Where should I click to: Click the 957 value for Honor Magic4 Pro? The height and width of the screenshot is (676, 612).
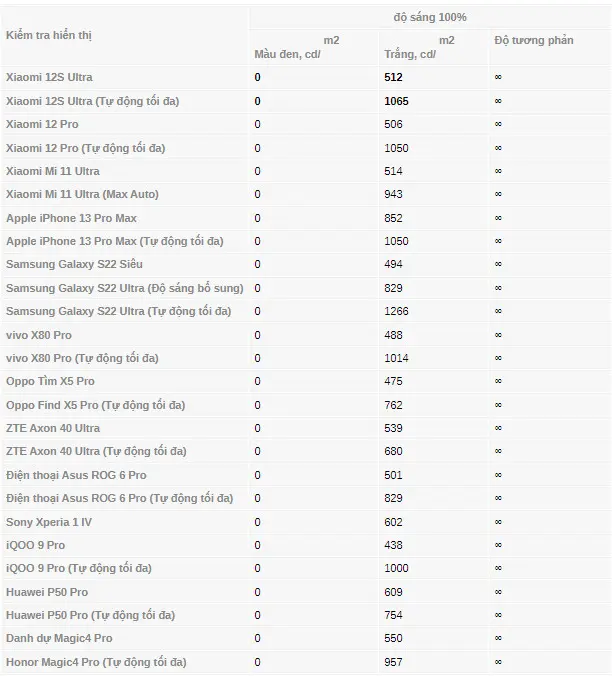tap(393, 662)
